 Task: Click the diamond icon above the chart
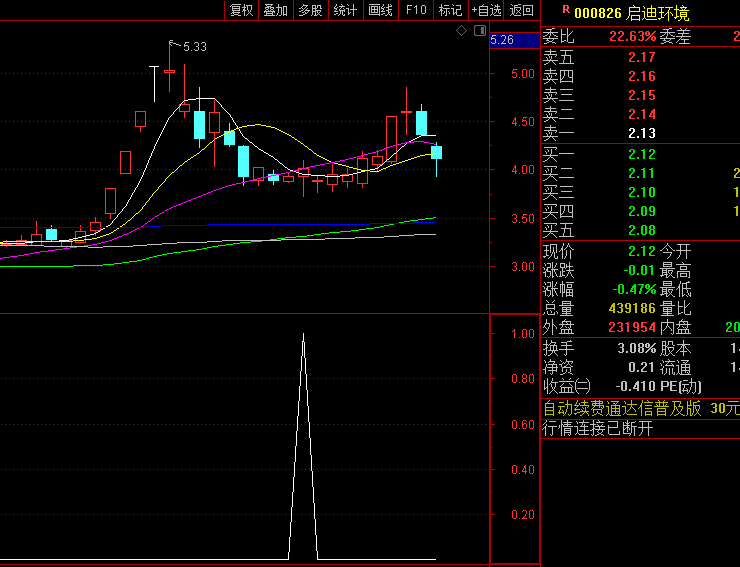[461, 31]
